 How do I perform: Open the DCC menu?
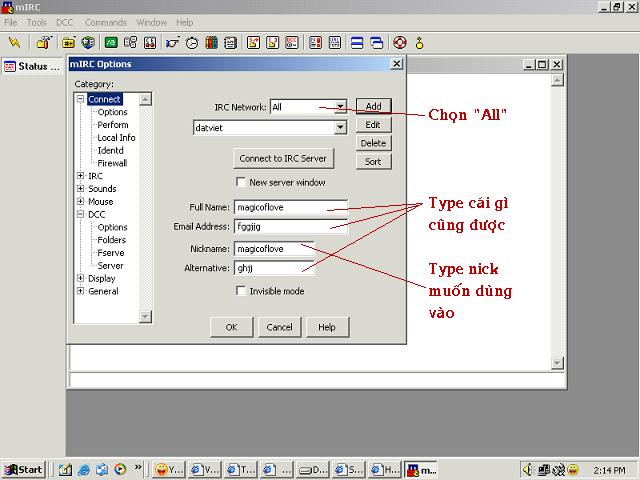[x=64, y=22]
